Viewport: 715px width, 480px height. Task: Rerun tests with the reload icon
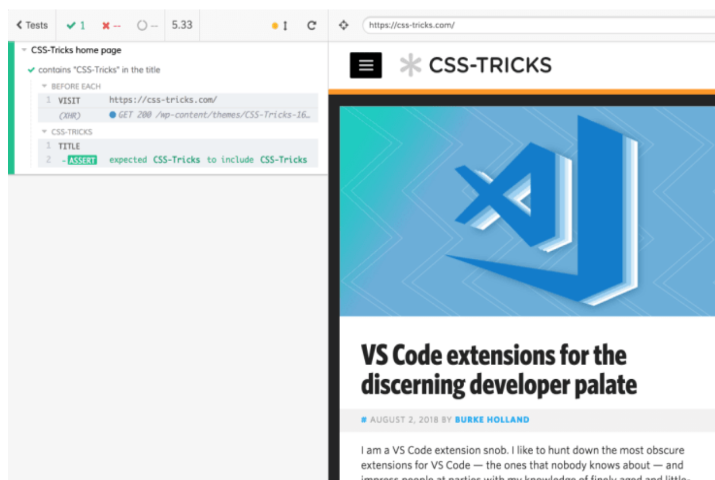(x=311, y=25)
